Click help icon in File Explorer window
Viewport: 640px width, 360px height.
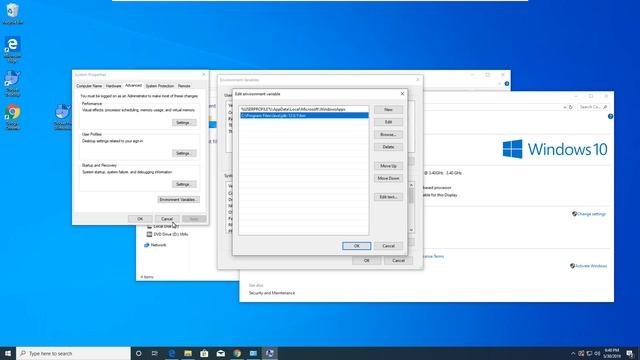507,84
